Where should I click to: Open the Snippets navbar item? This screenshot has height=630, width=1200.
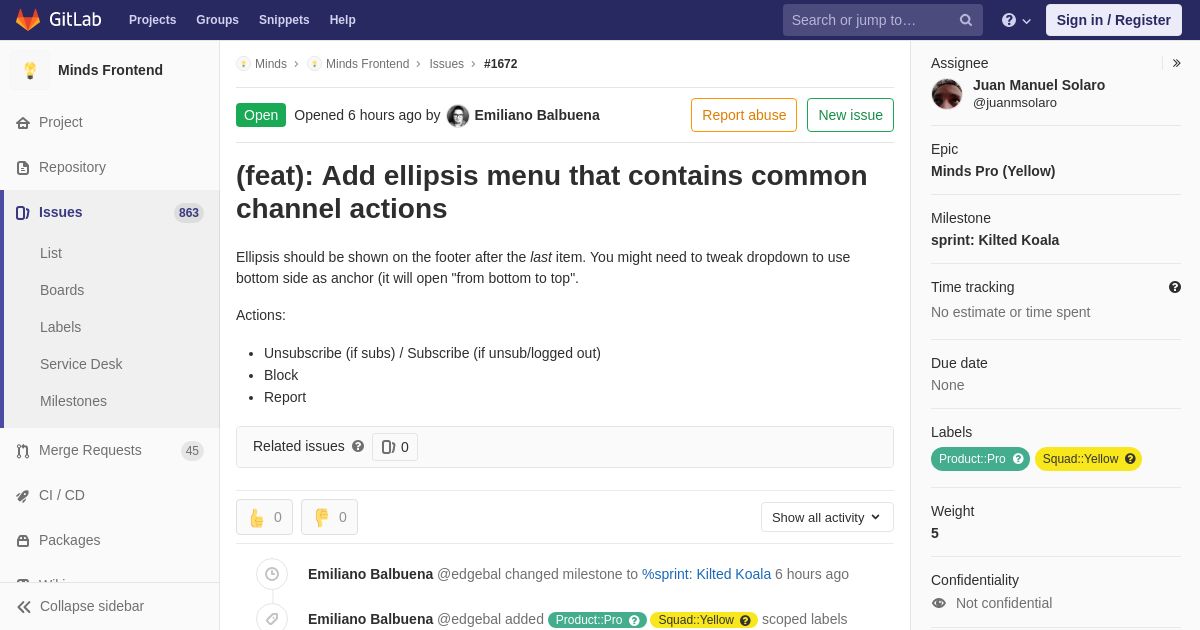click(284, 20)
